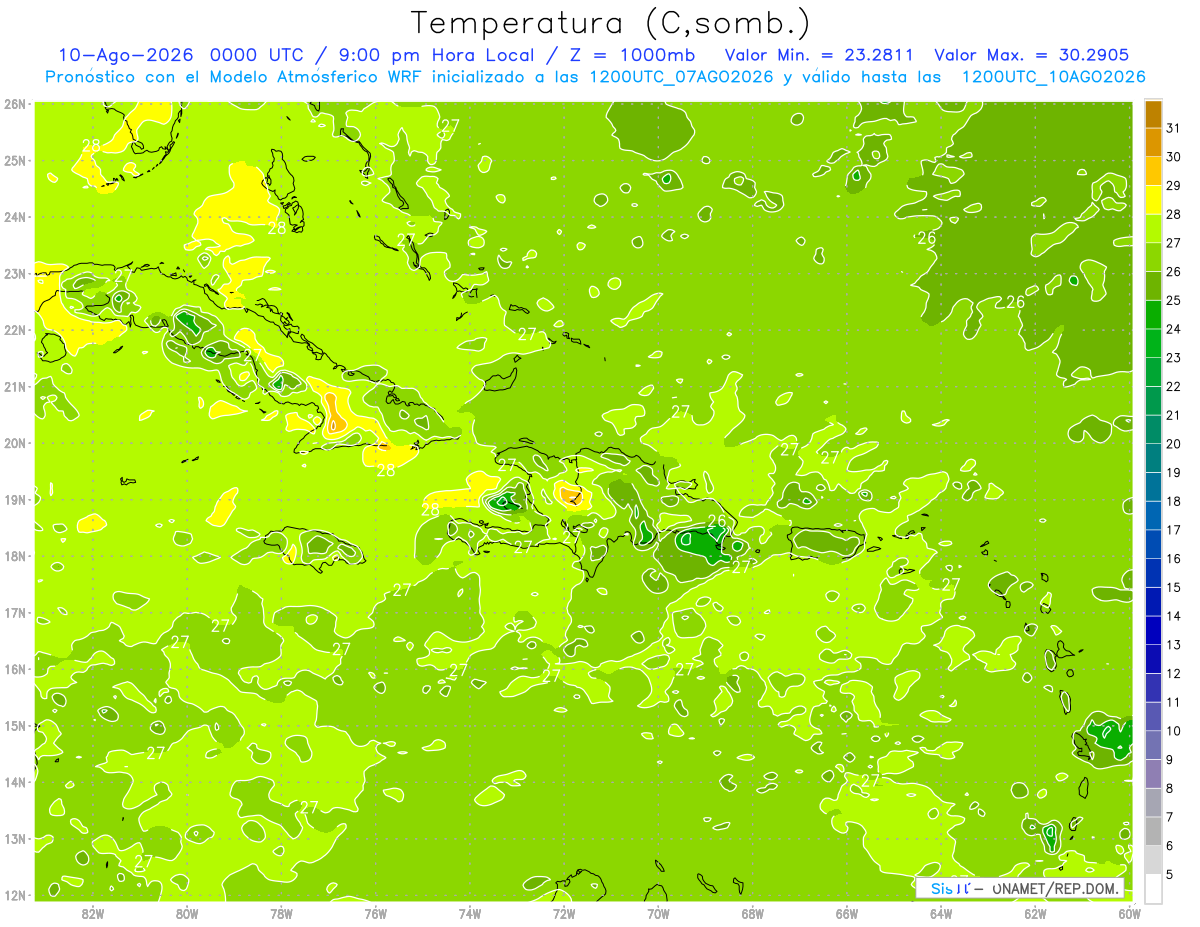1200x927 pixels.
Task: Click the 'Valor Min. = 23.2811' value
Action: coord(820,54)
